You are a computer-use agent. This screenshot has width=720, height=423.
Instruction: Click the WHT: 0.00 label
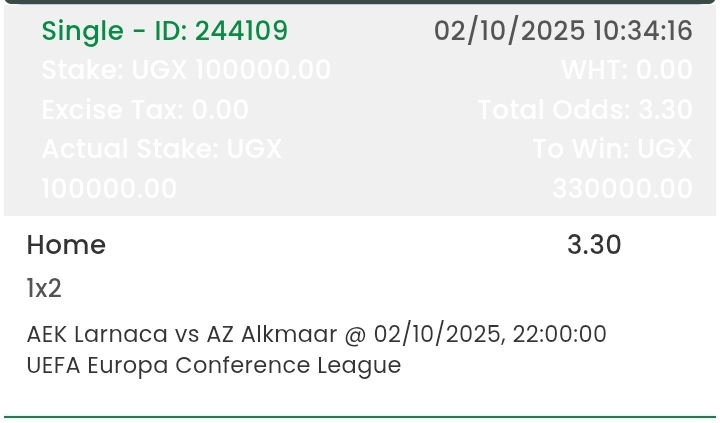[627, 70]
